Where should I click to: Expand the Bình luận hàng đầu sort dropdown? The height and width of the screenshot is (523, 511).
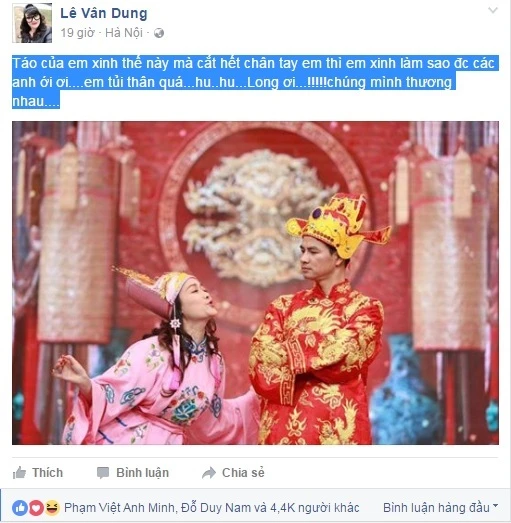[x=440, y=508]
